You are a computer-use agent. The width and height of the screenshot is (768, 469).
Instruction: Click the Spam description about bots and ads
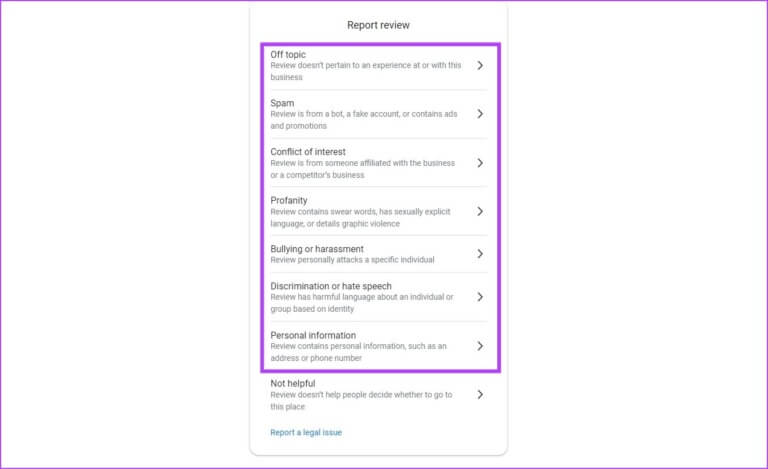[x=363, y=120]
